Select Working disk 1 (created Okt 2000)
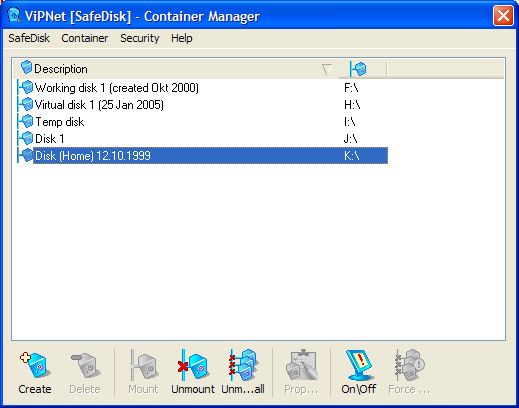The image size is (519, 408). coord(202,88)
